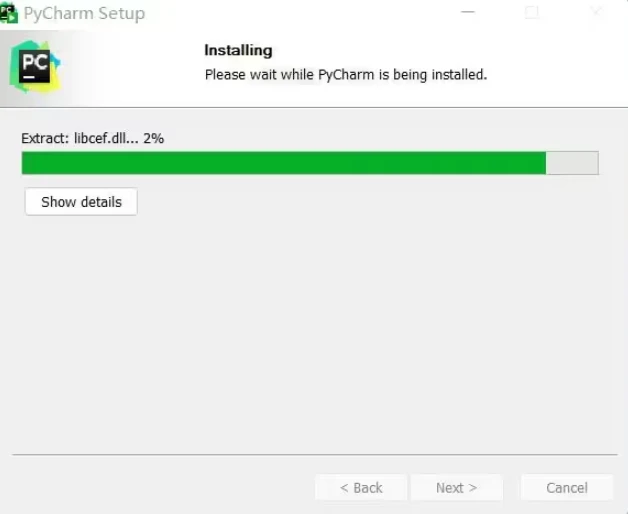Click the green filled part of progress bar
This screenshot has height=514, width=628.
284,163
